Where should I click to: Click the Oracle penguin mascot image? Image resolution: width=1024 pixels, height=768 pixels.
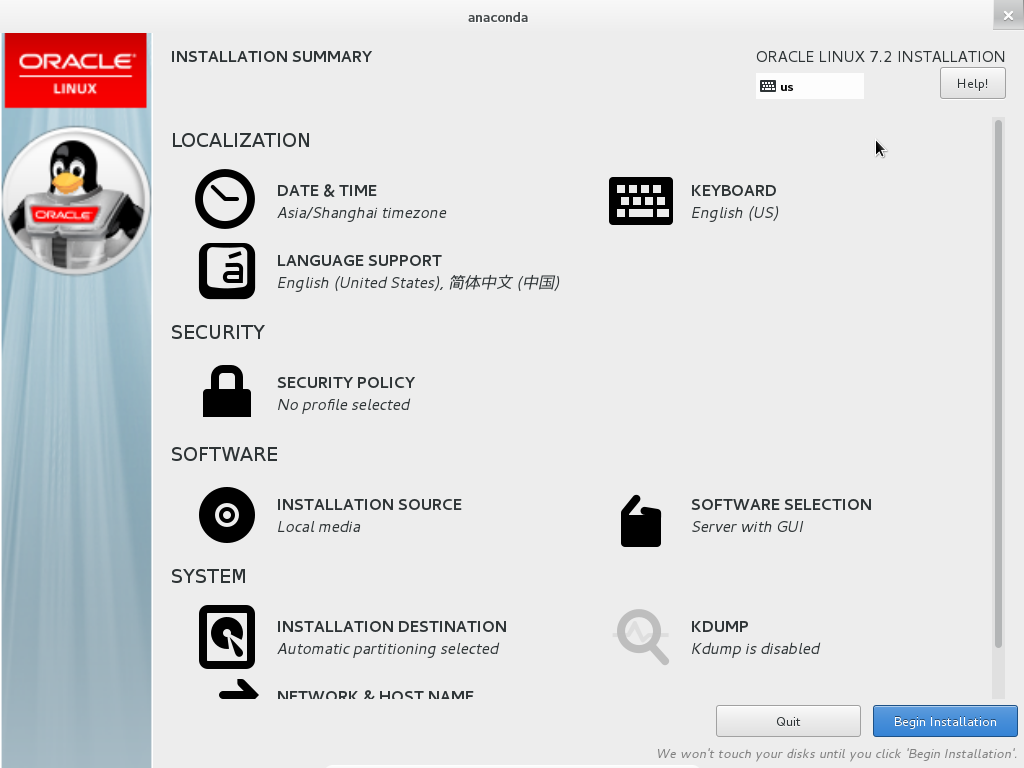coord(76,200)
